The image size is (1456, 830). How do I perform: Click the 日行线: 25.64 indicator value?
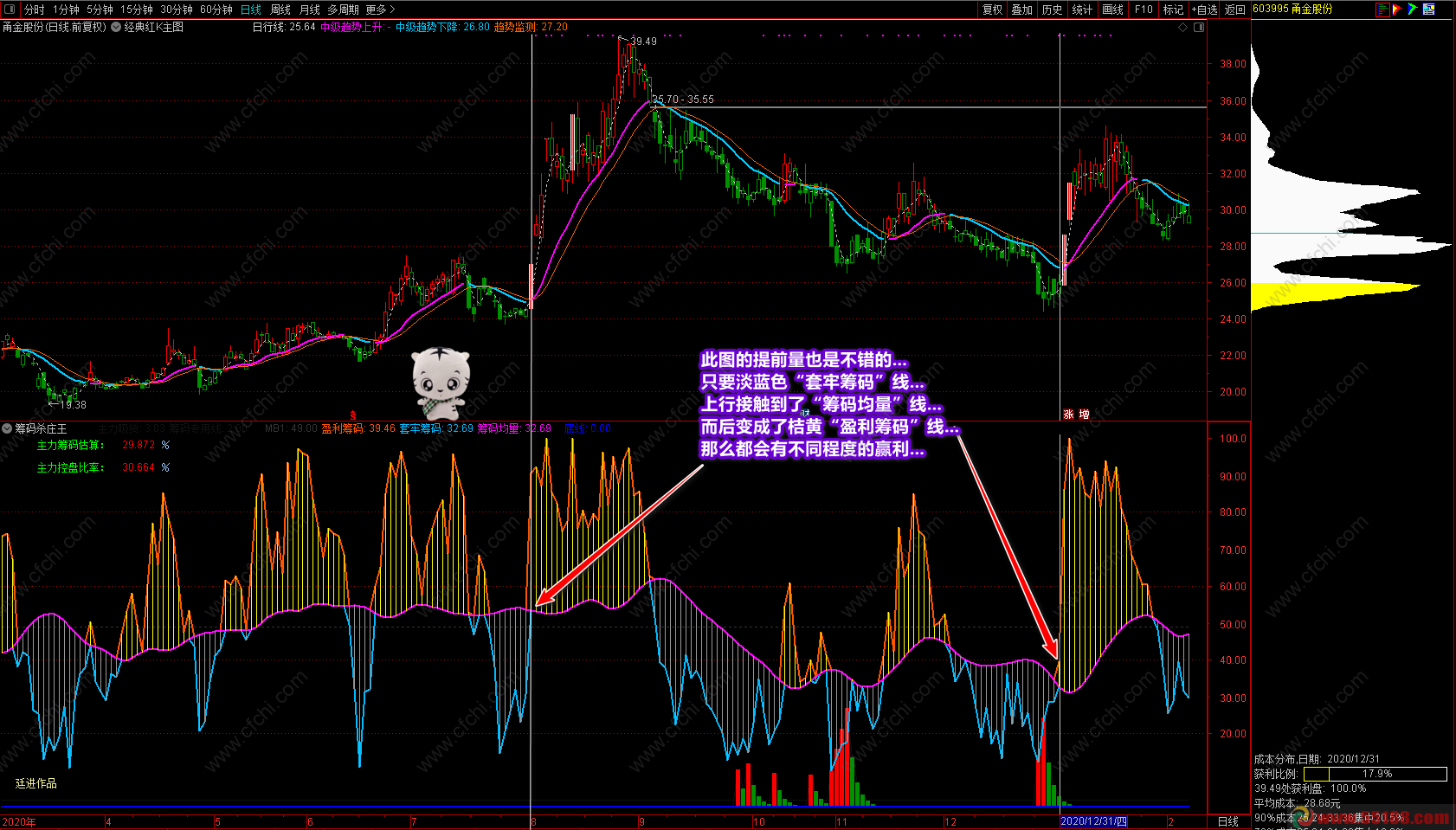(284, 27)
